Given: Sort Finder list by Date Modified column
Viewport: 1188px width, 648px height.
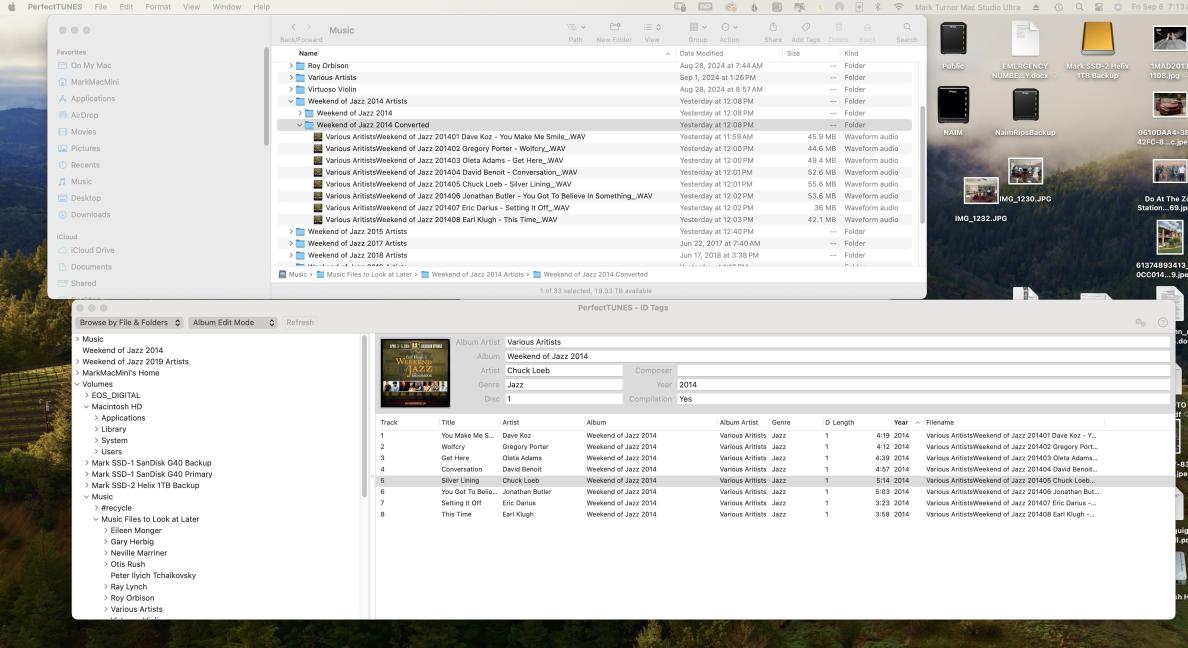Looking at the screenshot, I should tap(702, 54).
